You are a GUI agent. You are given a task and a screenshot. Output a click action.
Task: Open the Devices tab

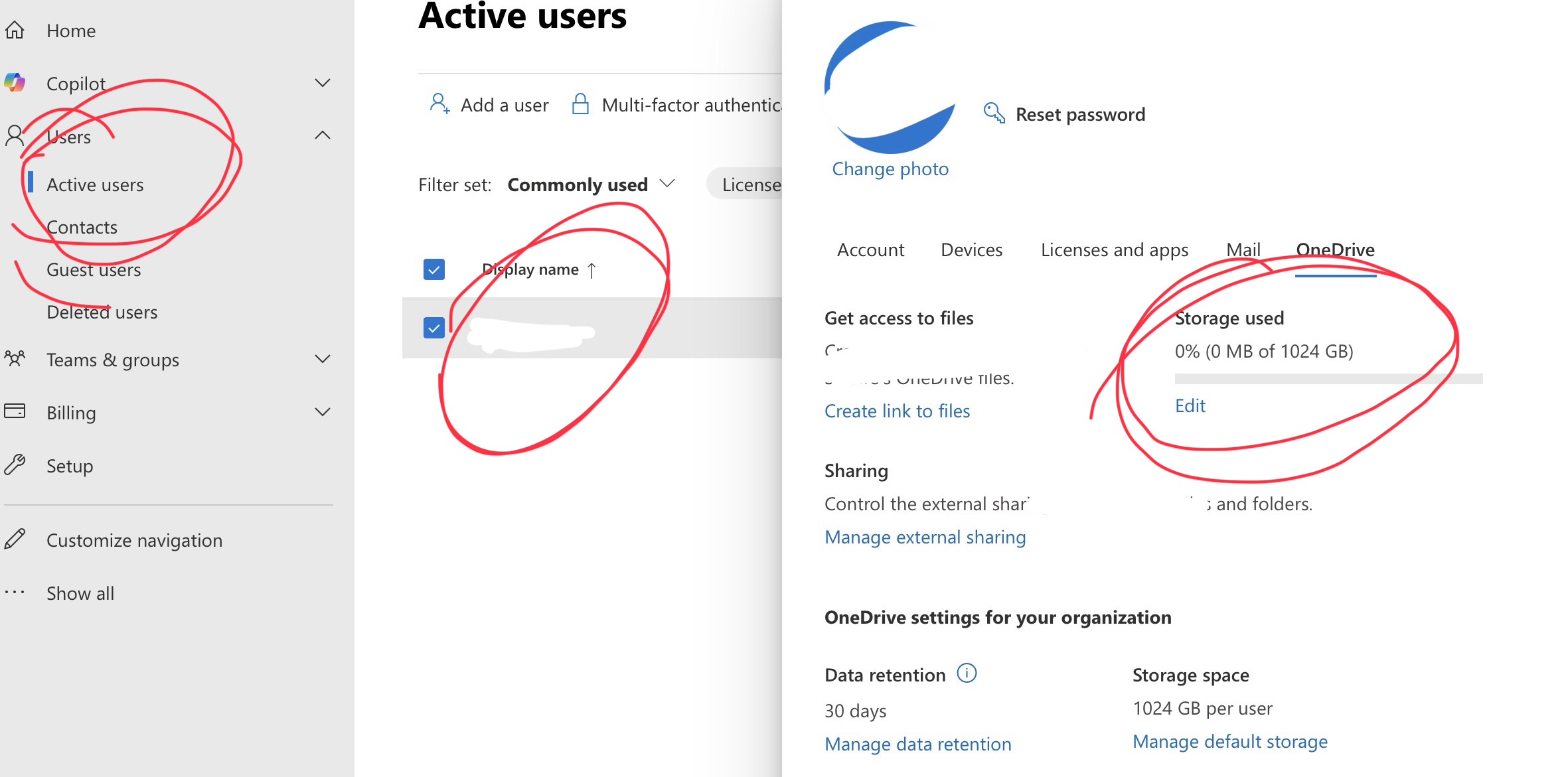tap(971, 250)
